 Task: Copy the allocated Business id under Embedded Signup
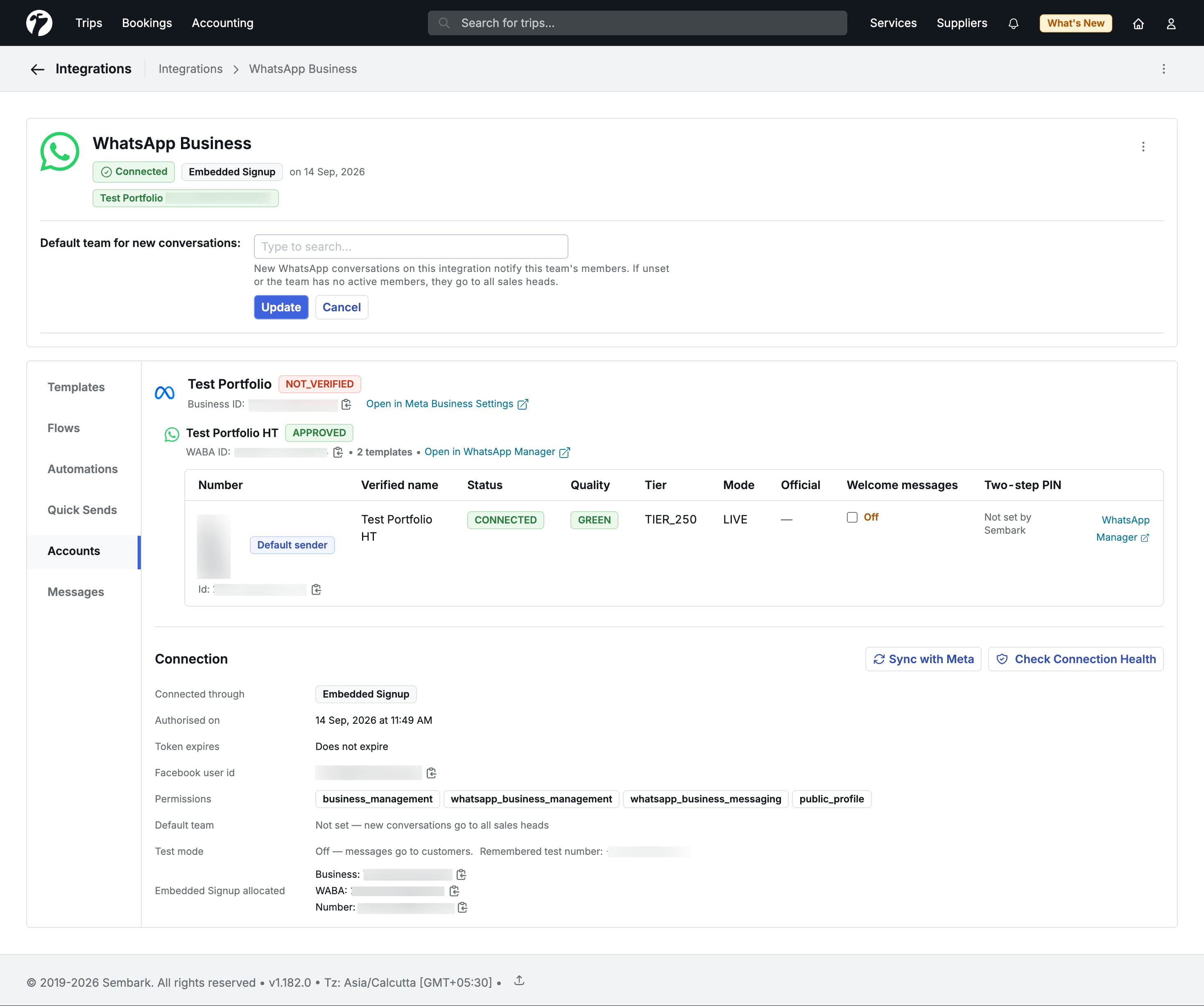point(461,875)
